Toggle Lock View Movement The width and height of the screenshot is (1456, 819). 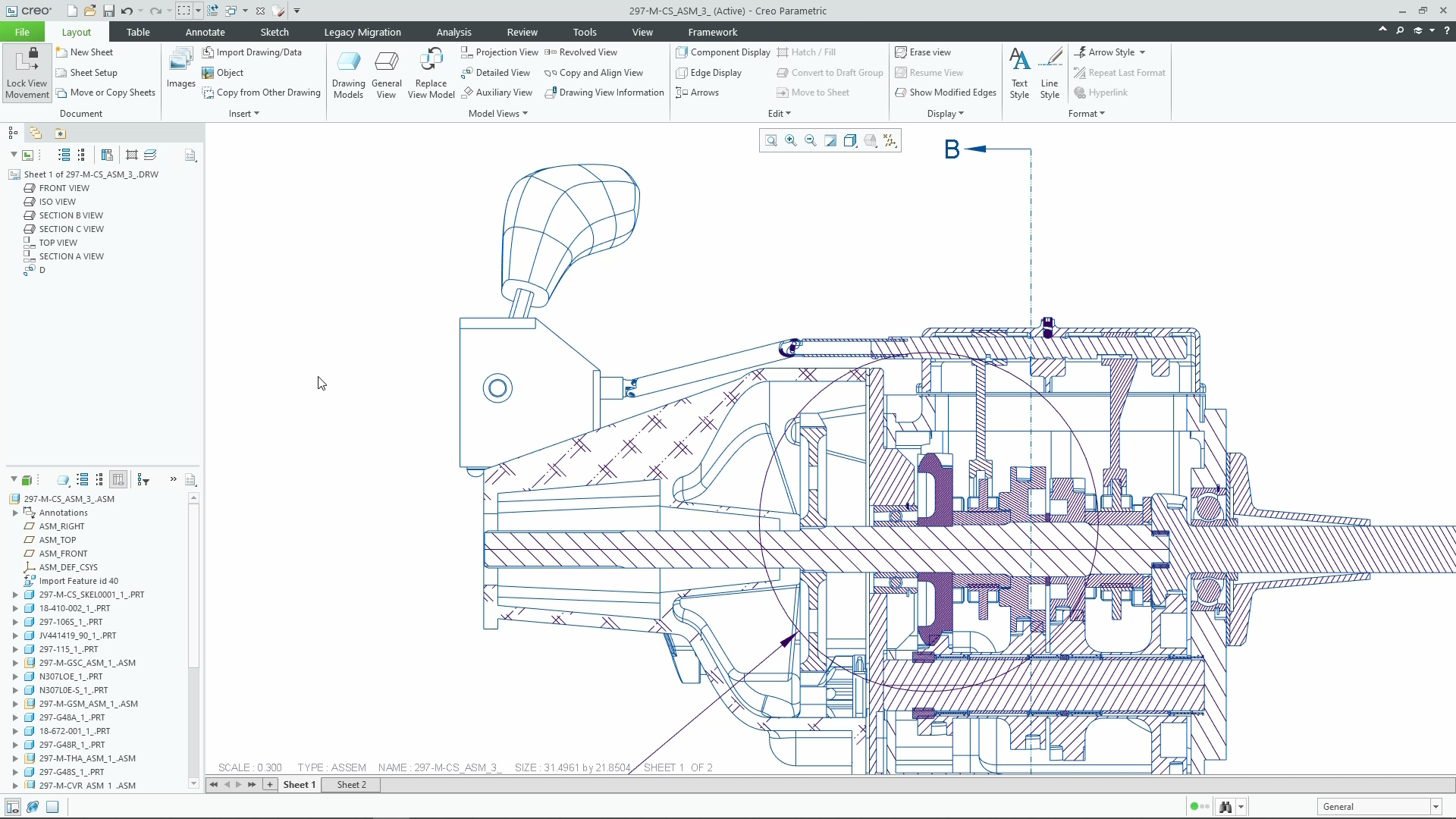27,73
